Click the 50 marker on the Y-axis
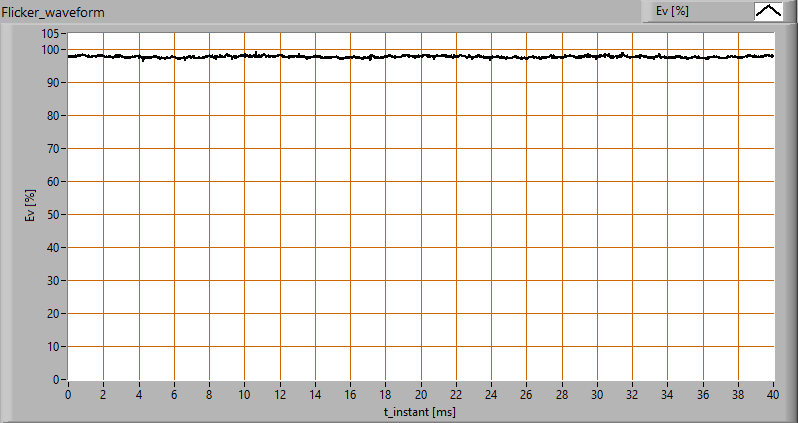 click(x=53, y=215)
